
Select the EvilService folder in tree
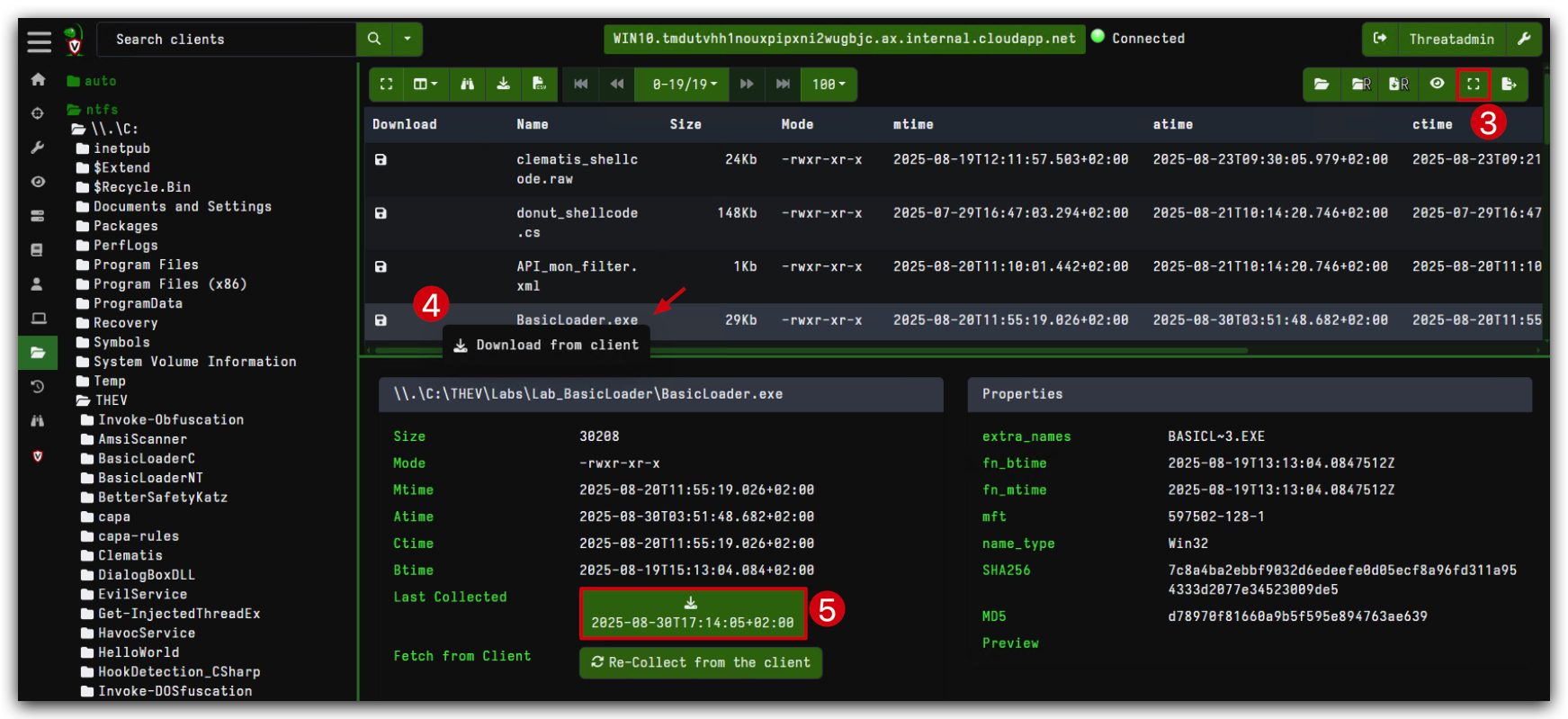point(142,594)
